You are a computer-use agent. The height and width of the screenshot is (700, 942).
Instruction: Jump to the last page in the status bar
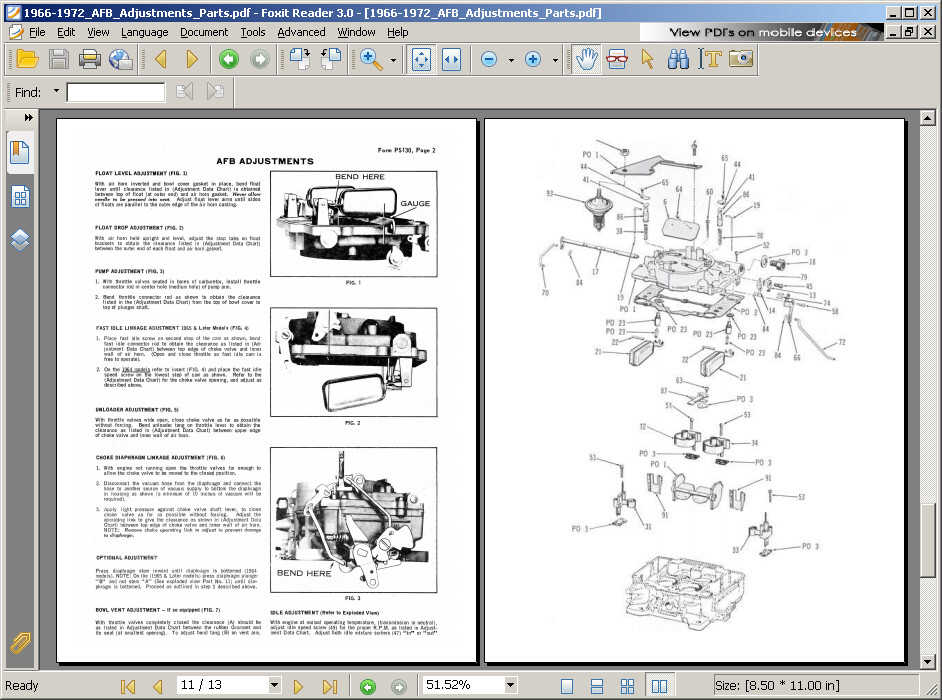tap(330, 686)
